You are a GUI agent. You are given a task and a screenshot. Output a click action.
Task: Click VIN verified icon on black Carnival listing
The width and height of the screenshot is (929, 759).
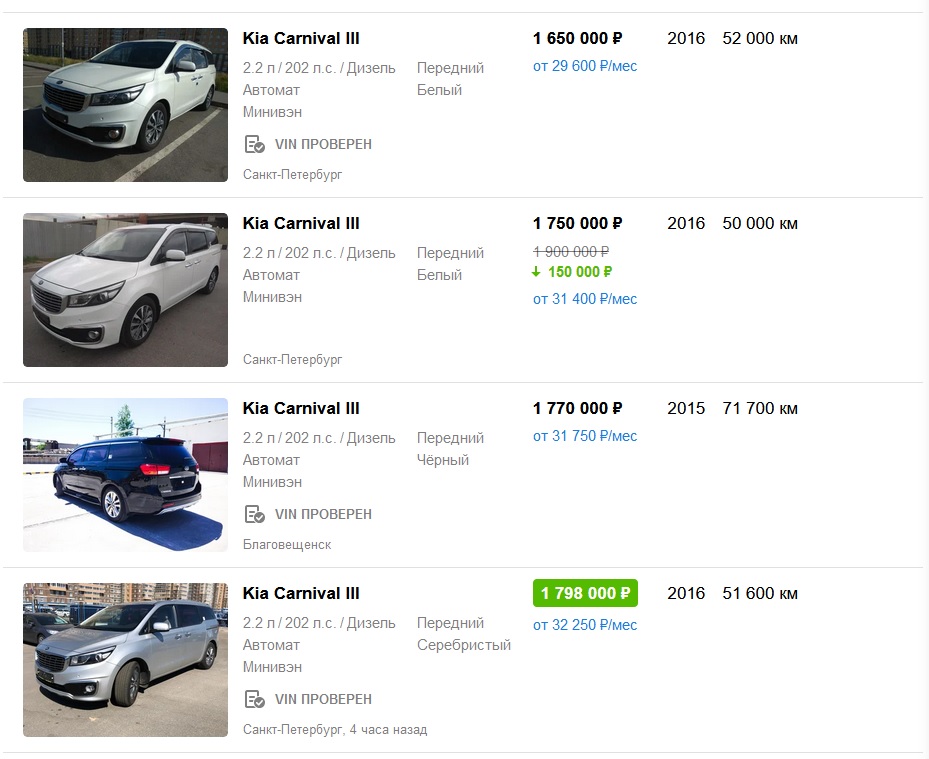pyautogui.click(x=254, y=514)
